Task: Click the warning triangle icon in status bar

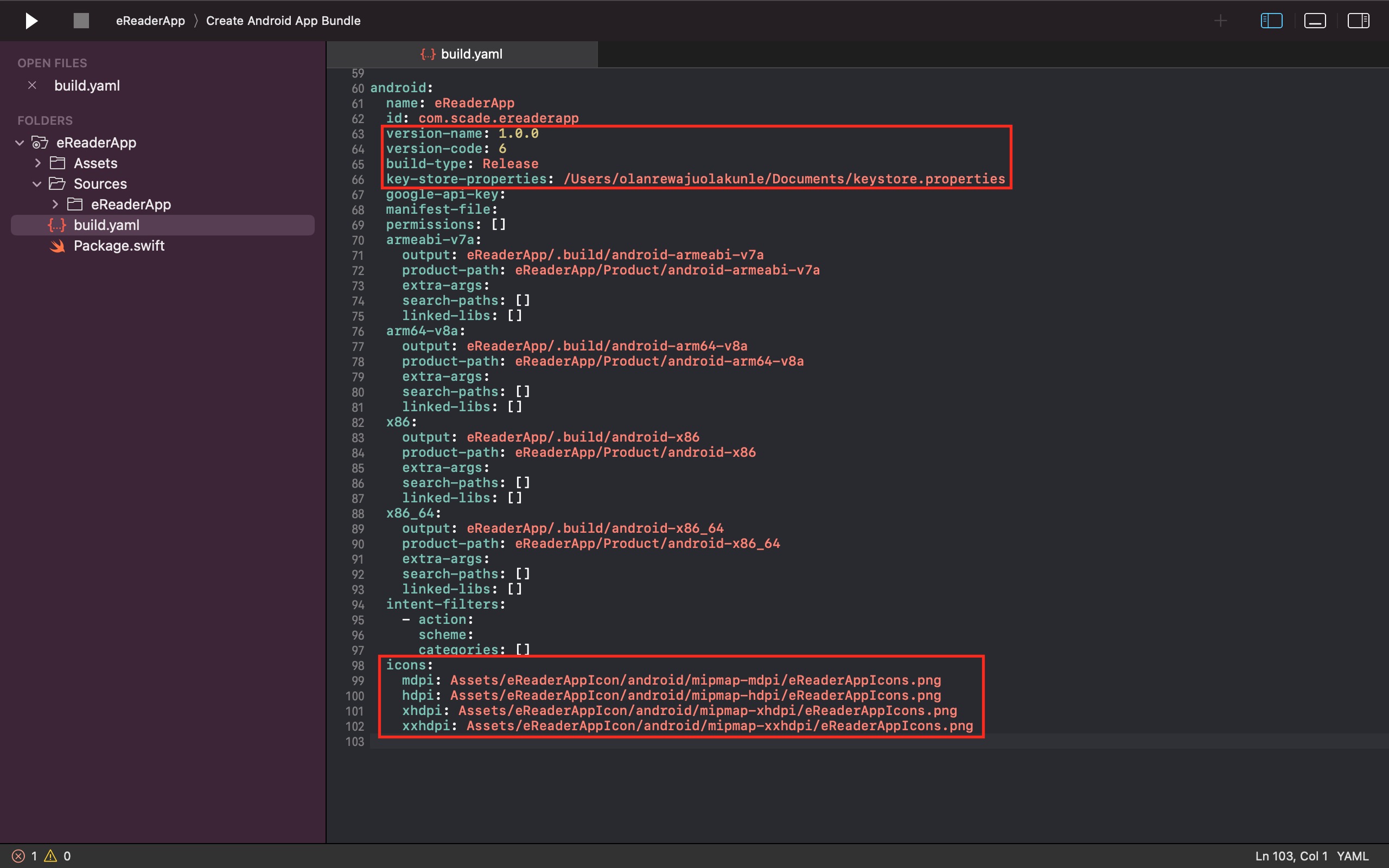Action: point(50,856)
